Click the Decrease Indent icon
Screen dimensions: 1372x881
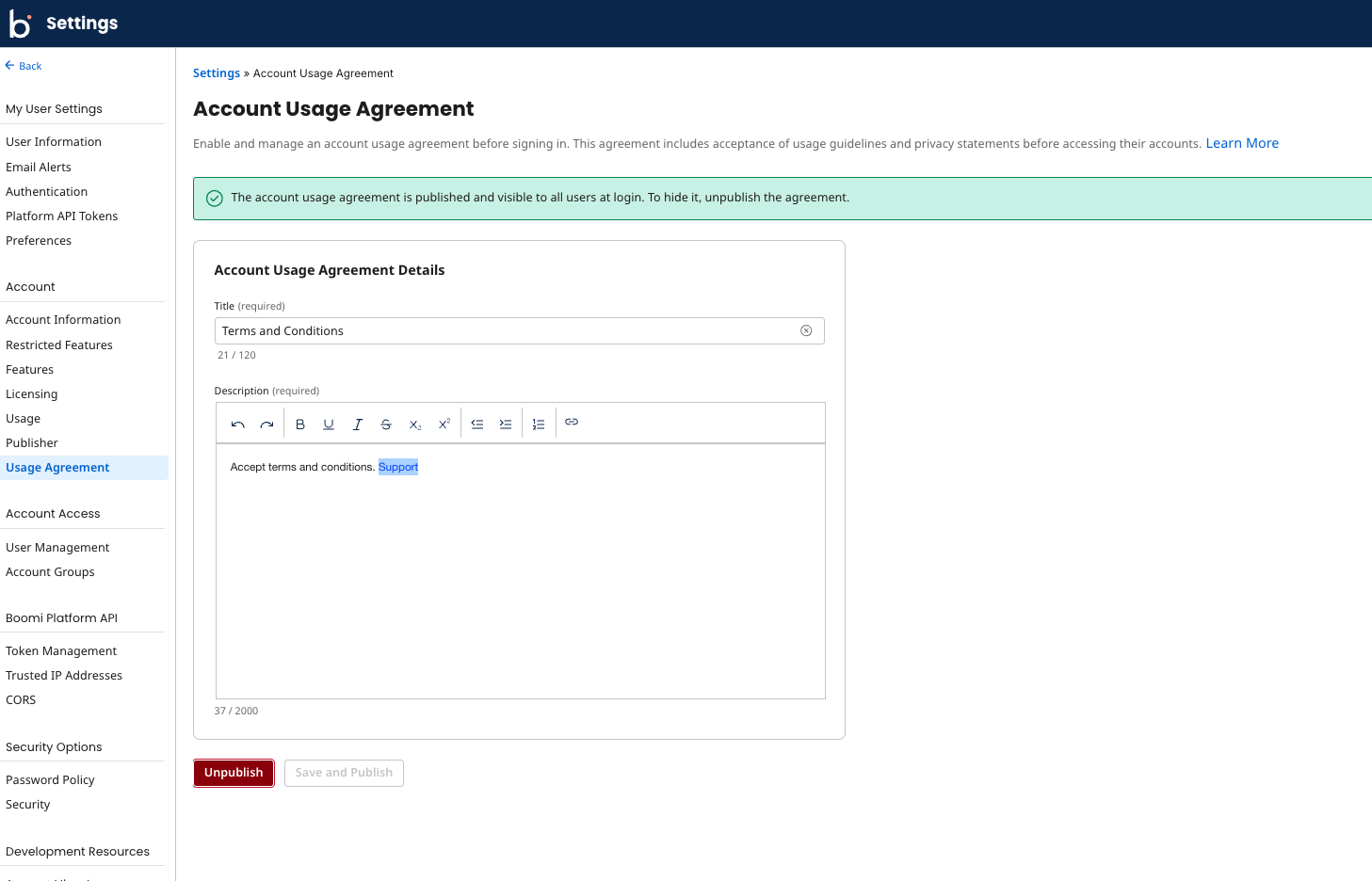pyautogui.click(x=477, y=424)
